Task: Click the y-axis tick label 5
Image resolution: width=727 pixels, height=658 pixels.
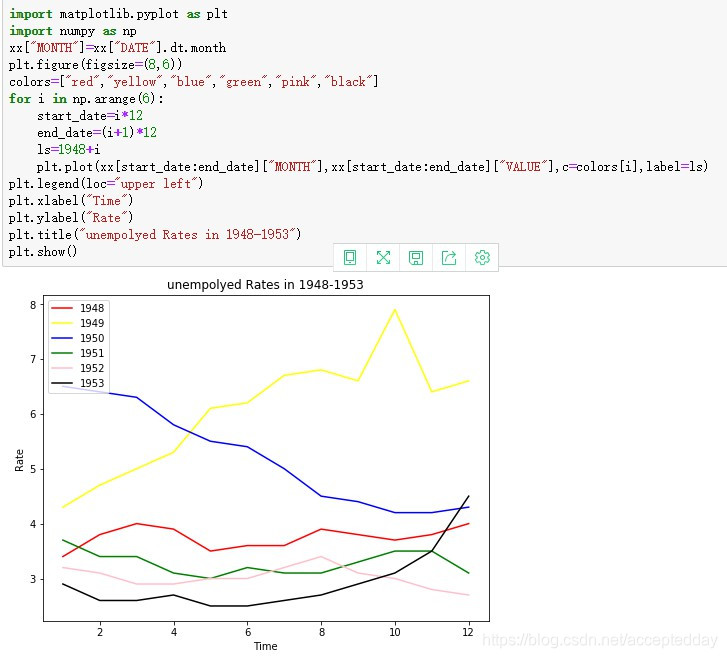Action: coord(33,469)
